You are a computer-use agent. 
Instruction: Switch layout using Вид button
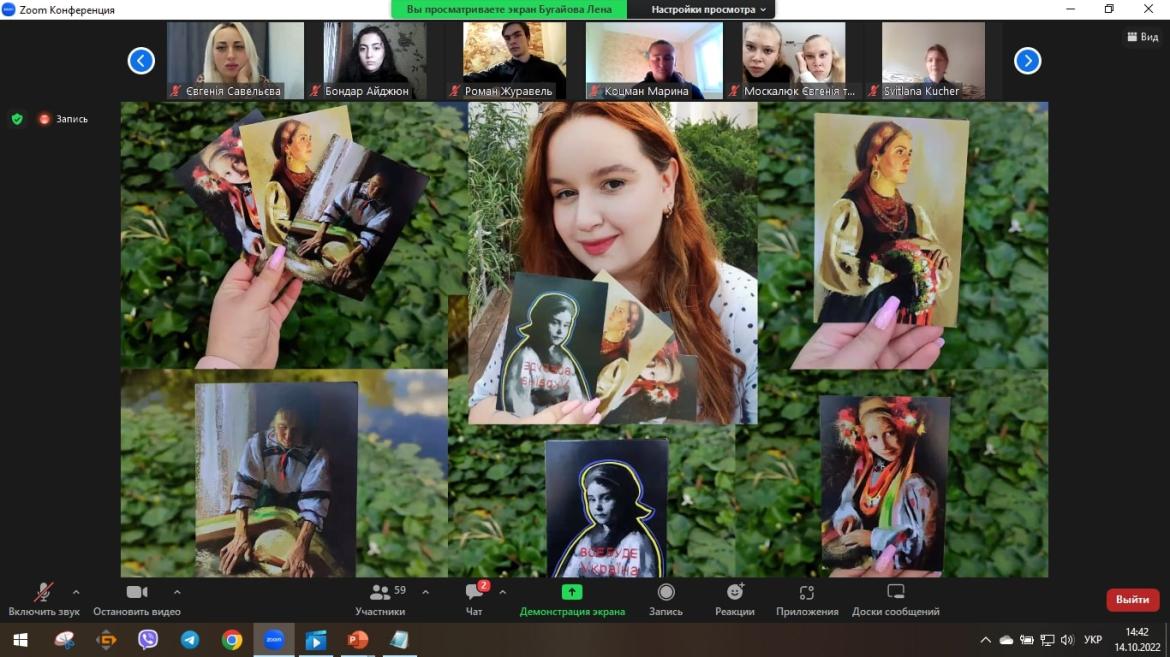pos(1142,36)
